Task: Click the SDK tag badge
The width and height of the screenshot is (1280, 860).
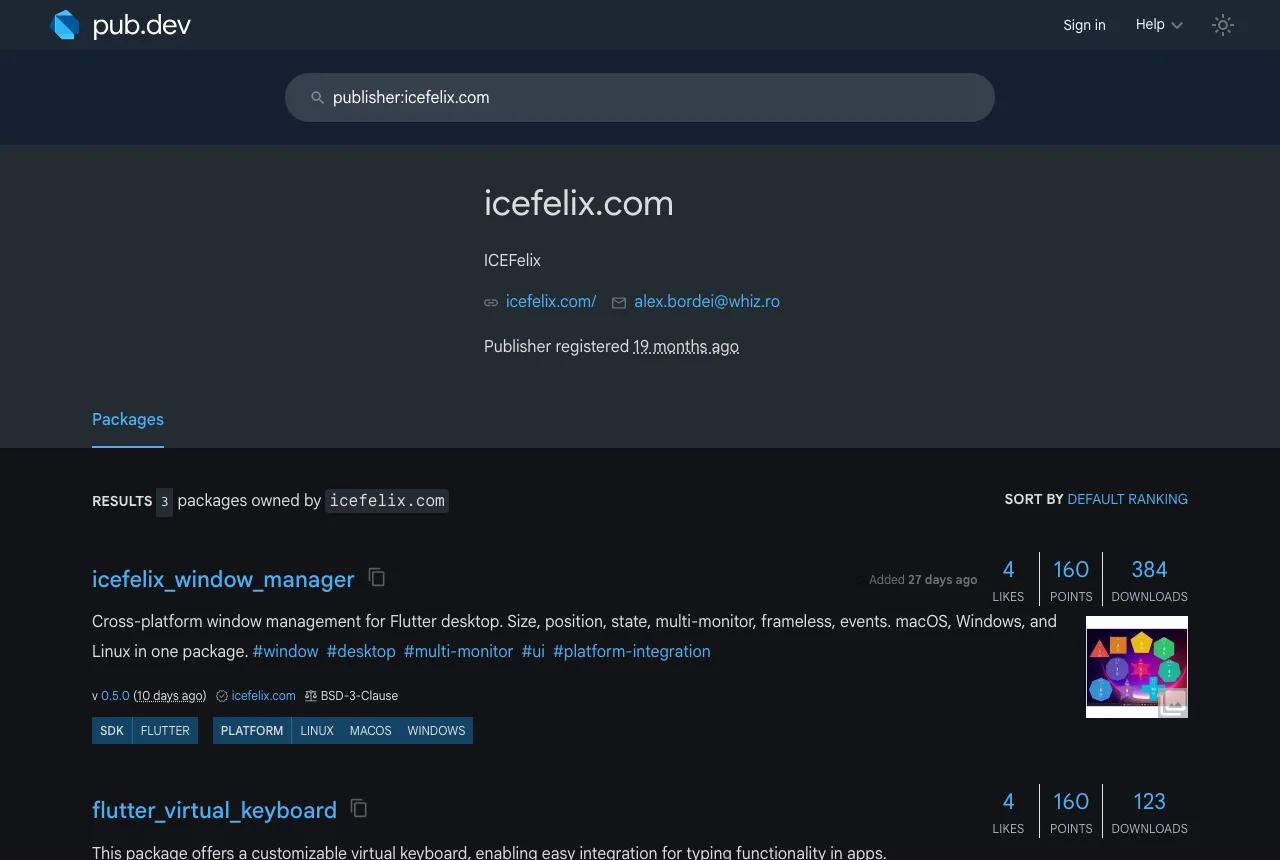Action: [112, 731]
